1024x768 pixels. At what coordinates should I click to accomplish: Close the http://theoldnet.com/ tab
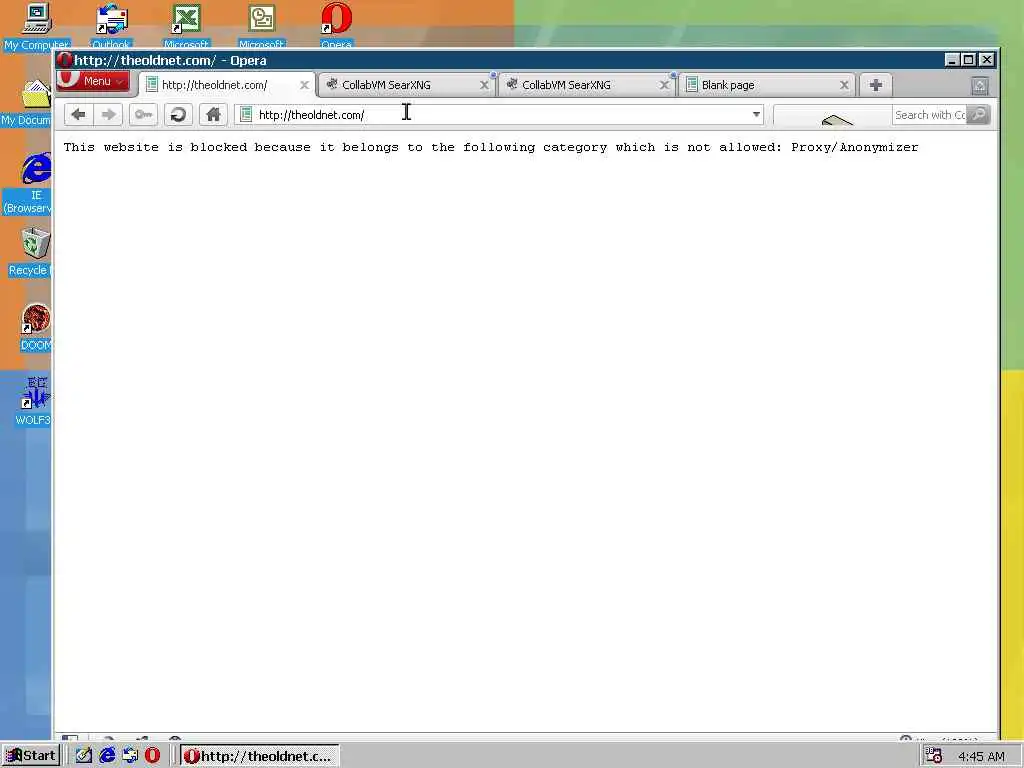[x=304, y=85]
